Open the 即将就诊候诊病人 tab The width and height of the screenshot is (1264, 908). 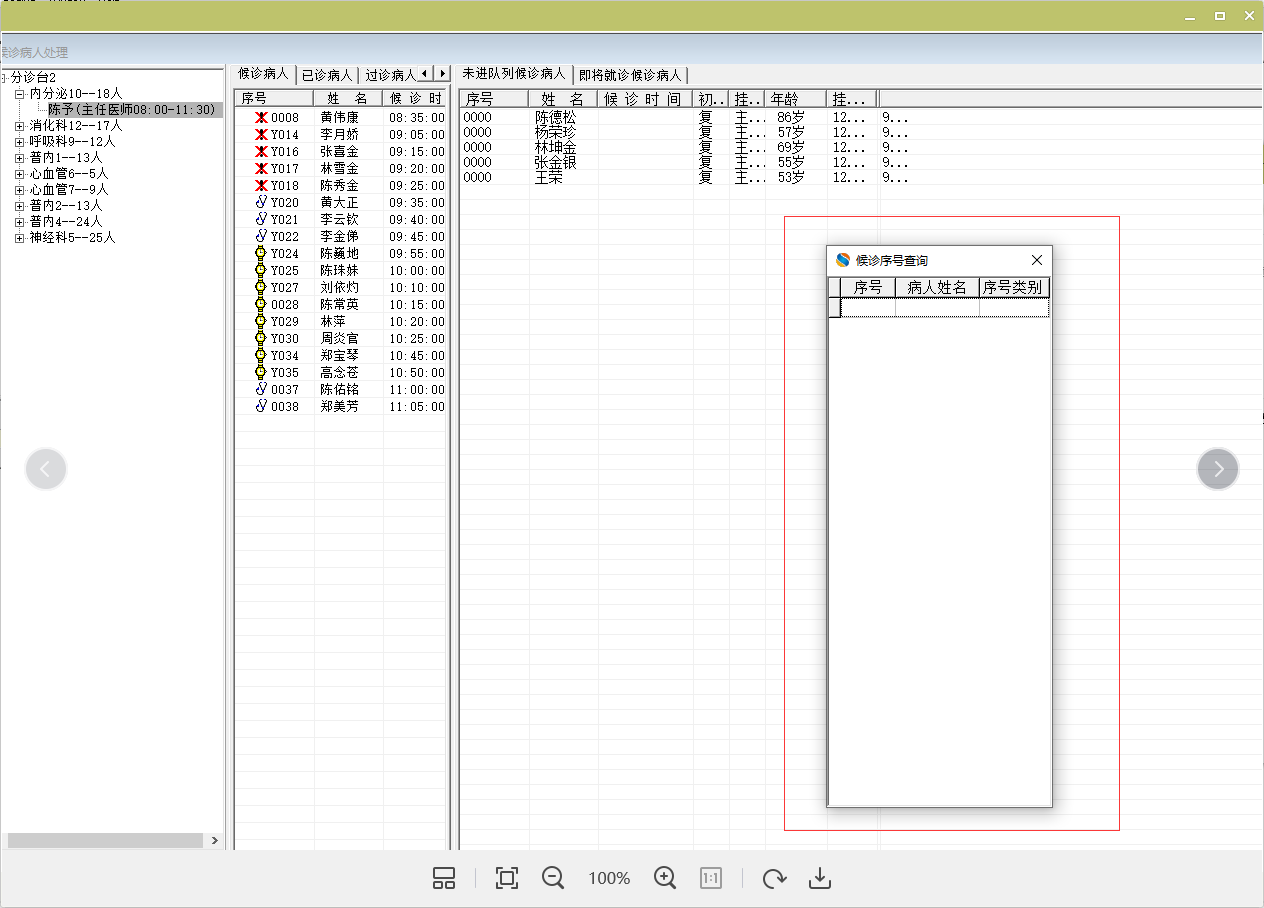point(630,75)
